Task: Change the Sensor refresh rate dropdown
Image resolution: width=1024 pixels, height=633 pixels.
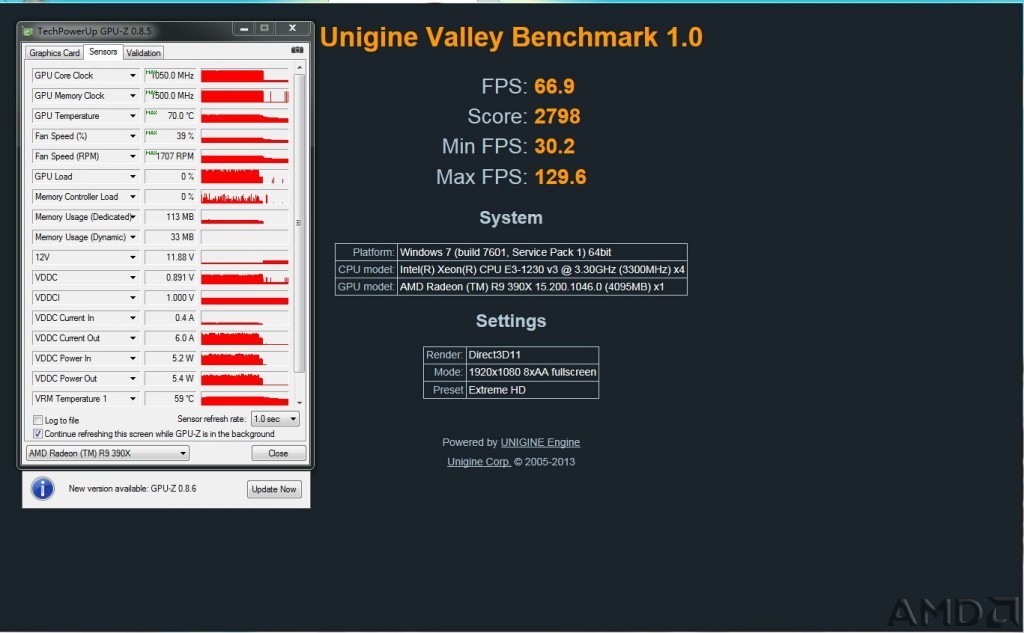Action: pos(275,419)
